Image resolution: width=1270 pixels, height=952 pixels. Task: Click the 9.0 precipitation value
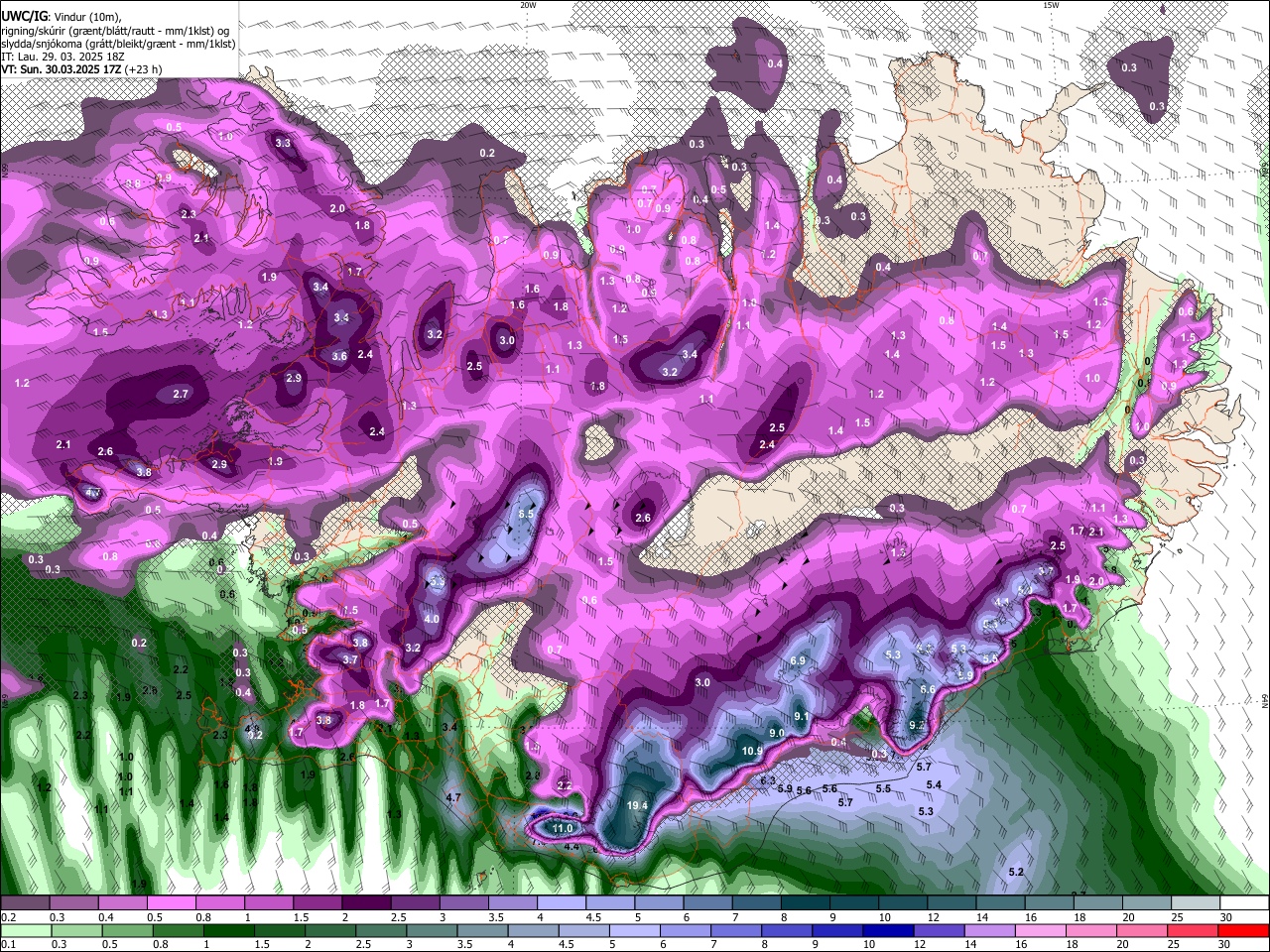click(x=777, y=733)
